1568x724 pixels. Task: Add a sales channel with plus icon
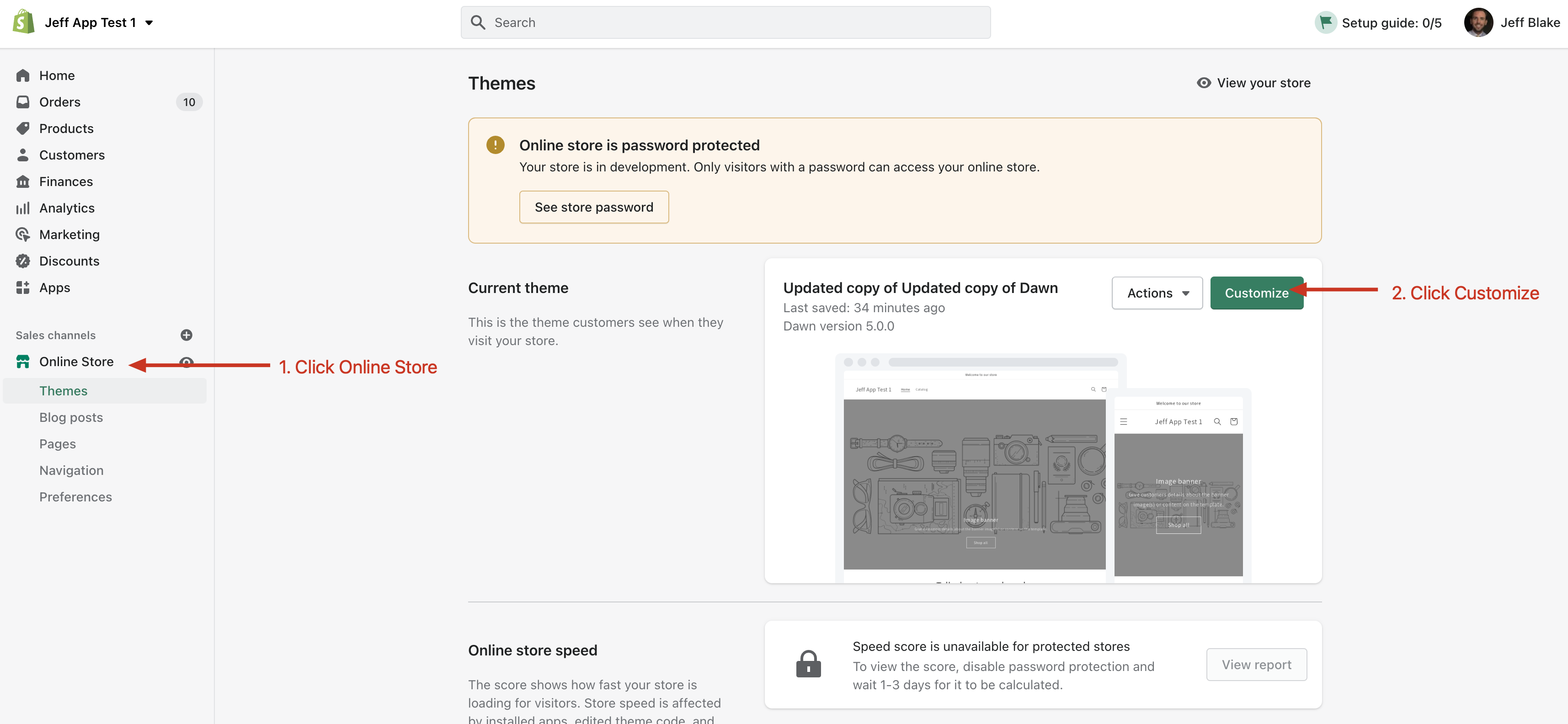(186, 335)
